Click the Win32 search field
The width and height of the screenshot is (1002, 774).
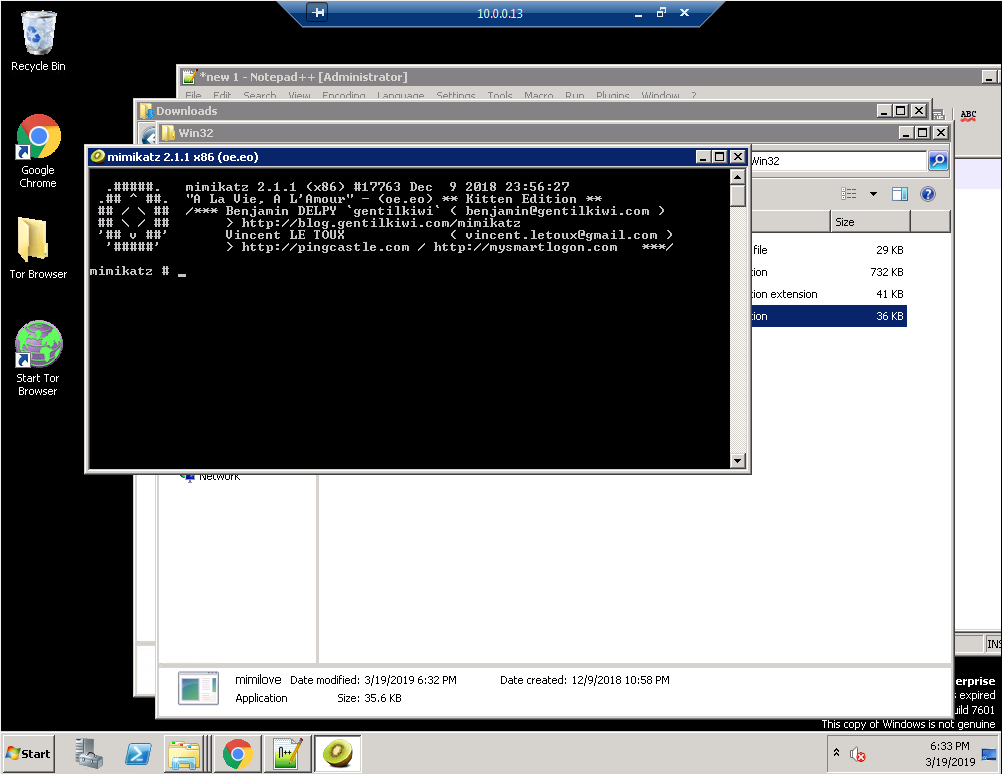click(x=838, y=160)
